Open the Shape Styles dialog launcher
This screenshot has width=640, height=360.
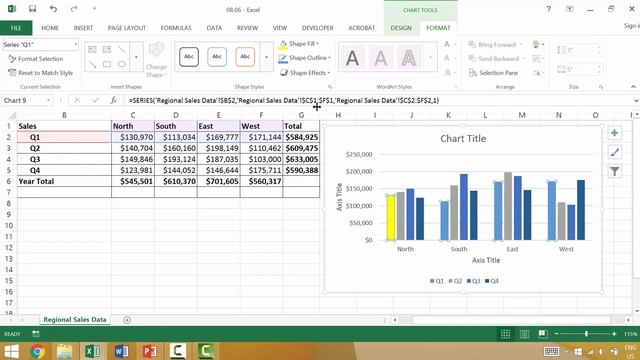click(x=330, y=87)
